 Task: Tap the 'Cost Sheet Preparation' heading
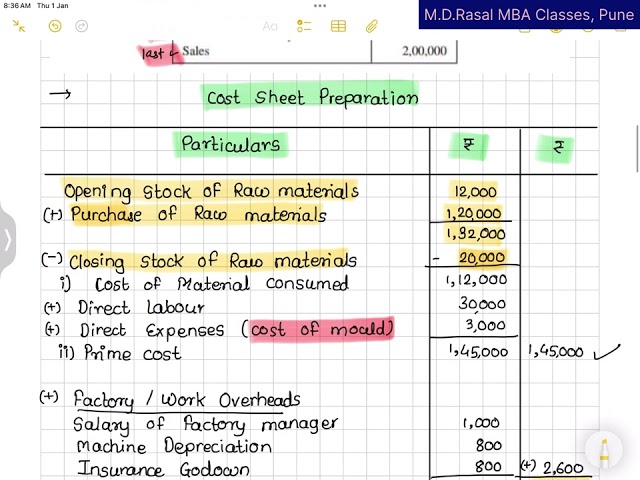coord(312,97)
